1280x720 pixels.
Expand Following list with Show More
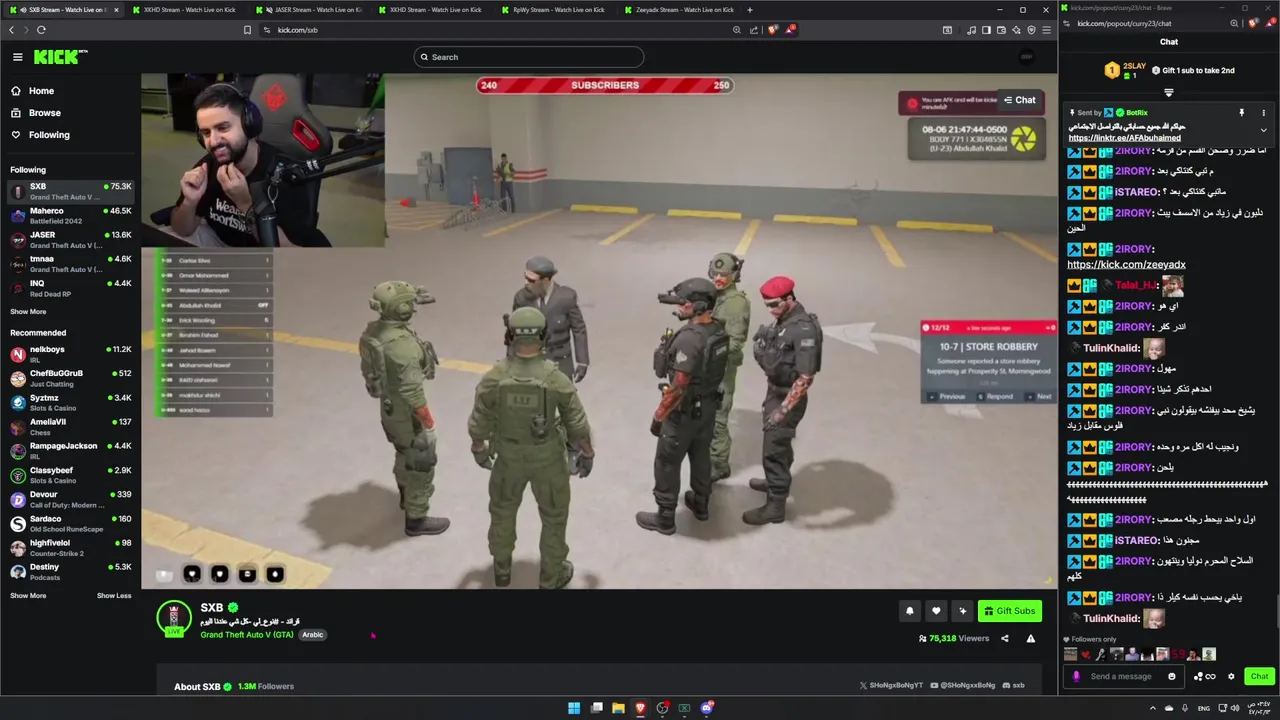(28, 312)
